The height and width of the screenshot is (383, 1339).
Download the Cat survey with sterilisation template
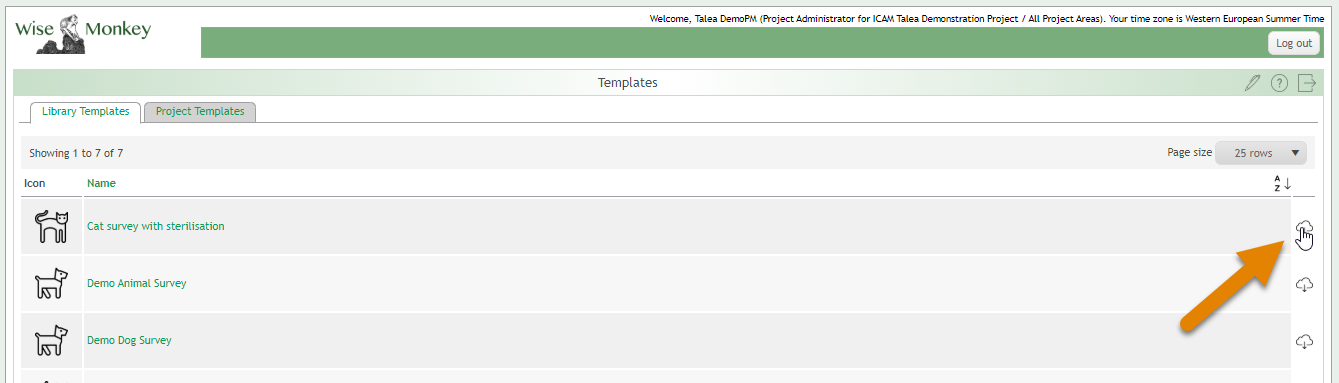point(1304,229)
